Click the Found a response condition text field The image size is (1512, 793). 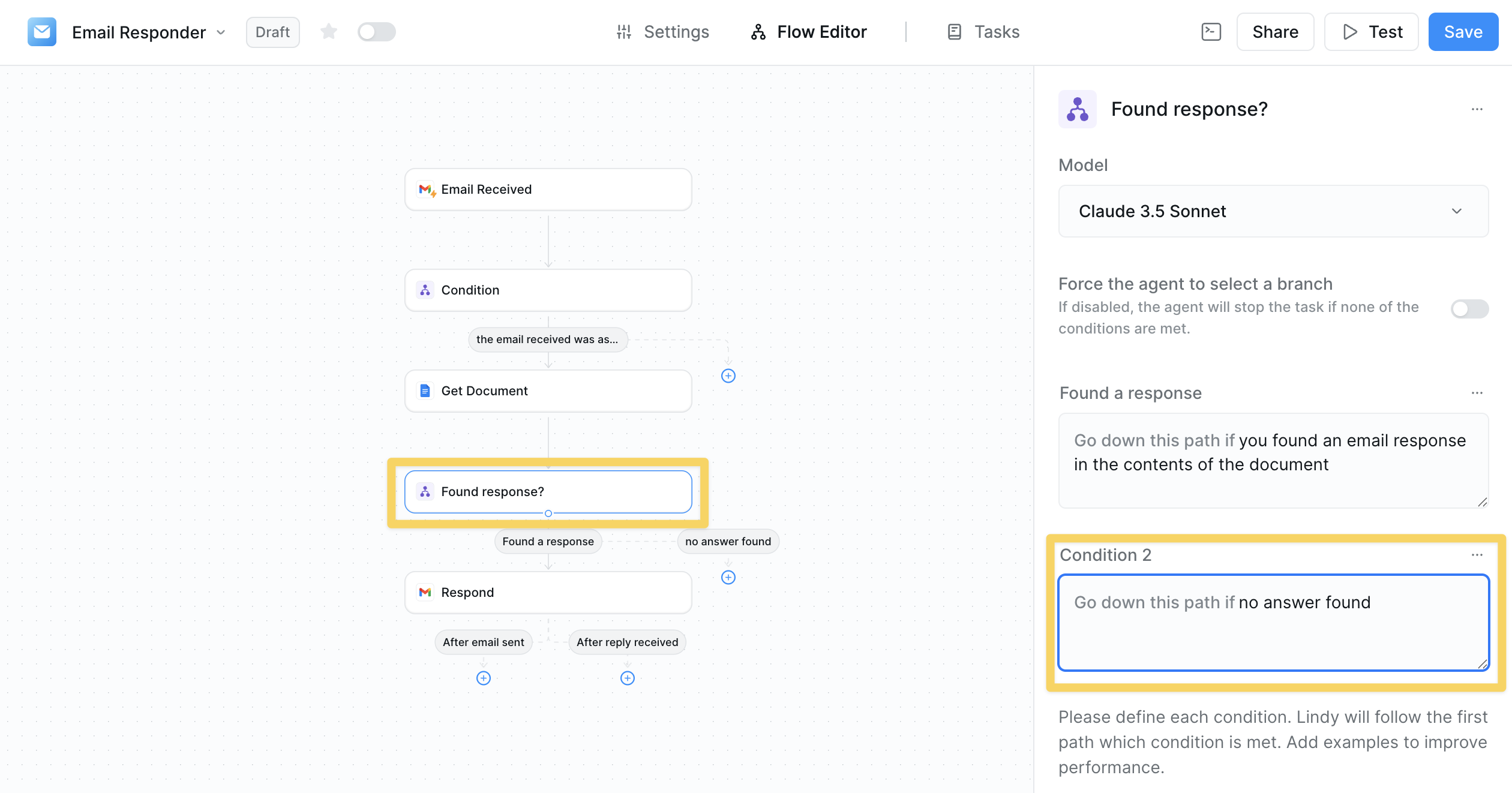click(1273, 460)
